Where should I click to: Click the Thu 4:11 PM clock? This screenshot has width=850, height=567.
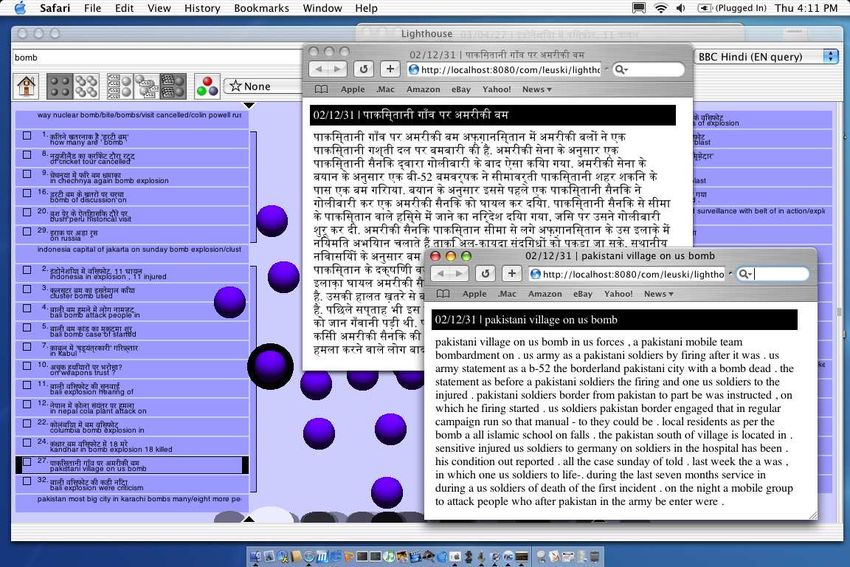(806, 8)
